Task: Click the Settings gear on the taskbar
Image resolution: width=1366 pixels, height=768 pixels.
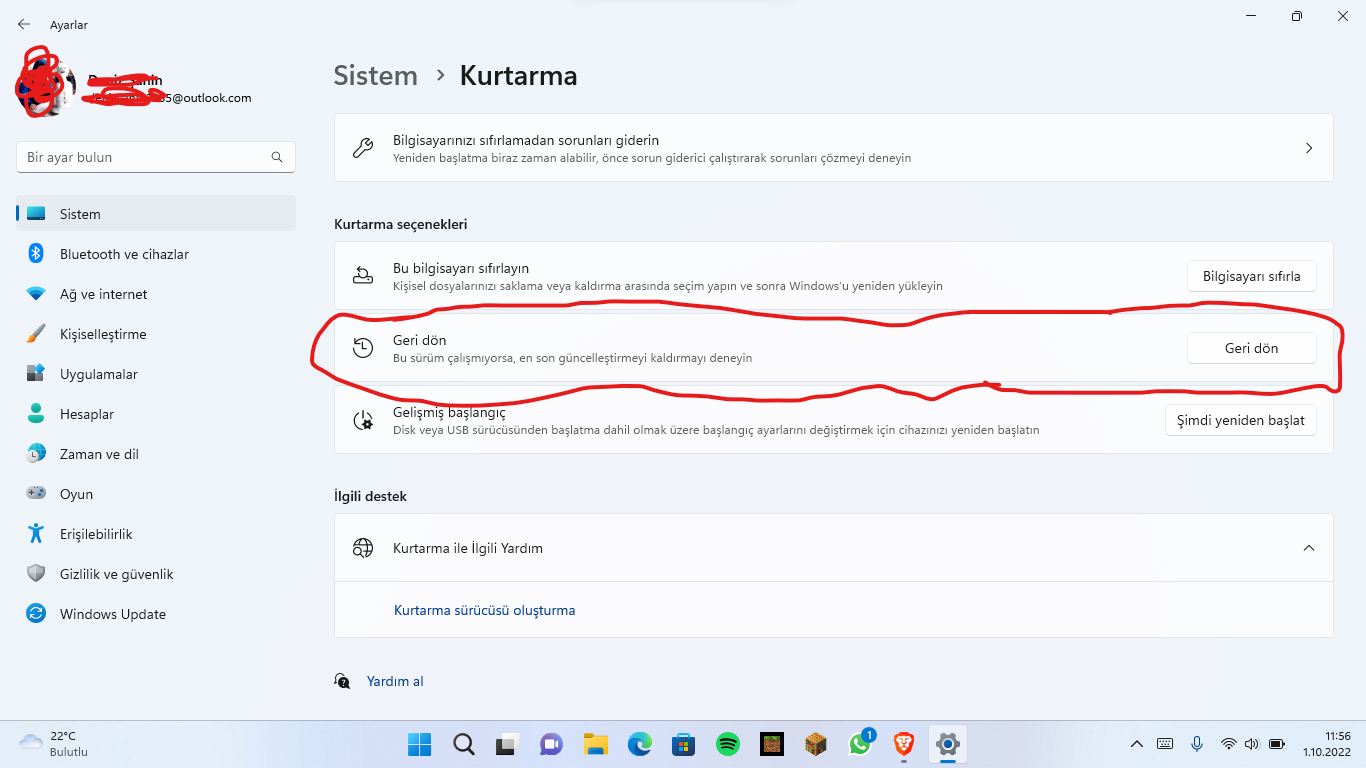Action: coord(948,744)
